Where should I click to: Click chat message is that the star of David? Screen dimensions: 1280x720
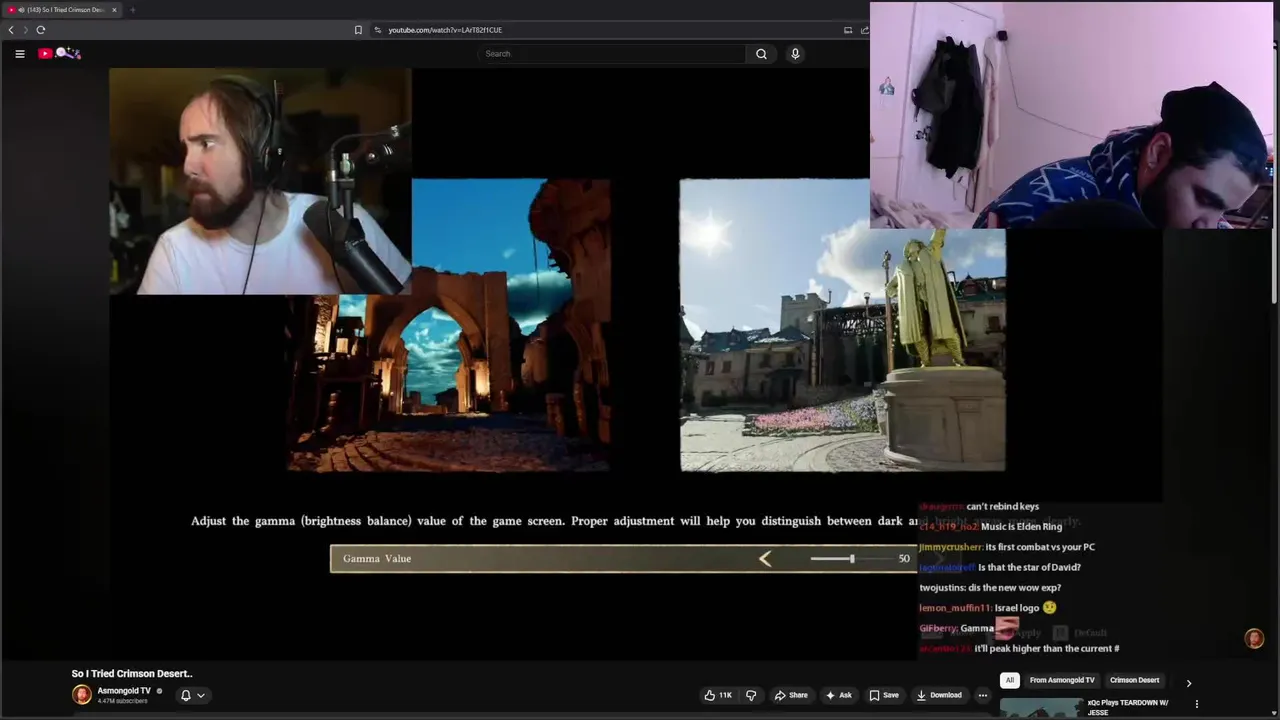(1029, 567)
